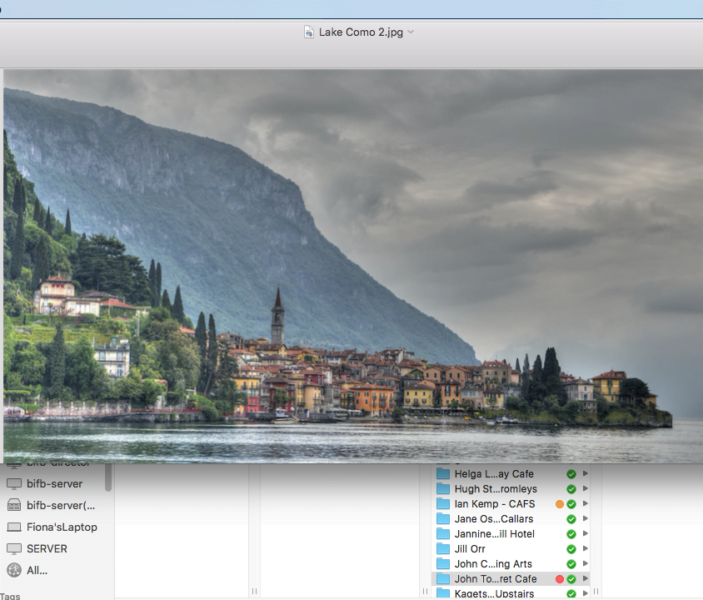Click the Helga L...ay Cafe folder icon
Screen dimensions: 703x600
[444, 474]
